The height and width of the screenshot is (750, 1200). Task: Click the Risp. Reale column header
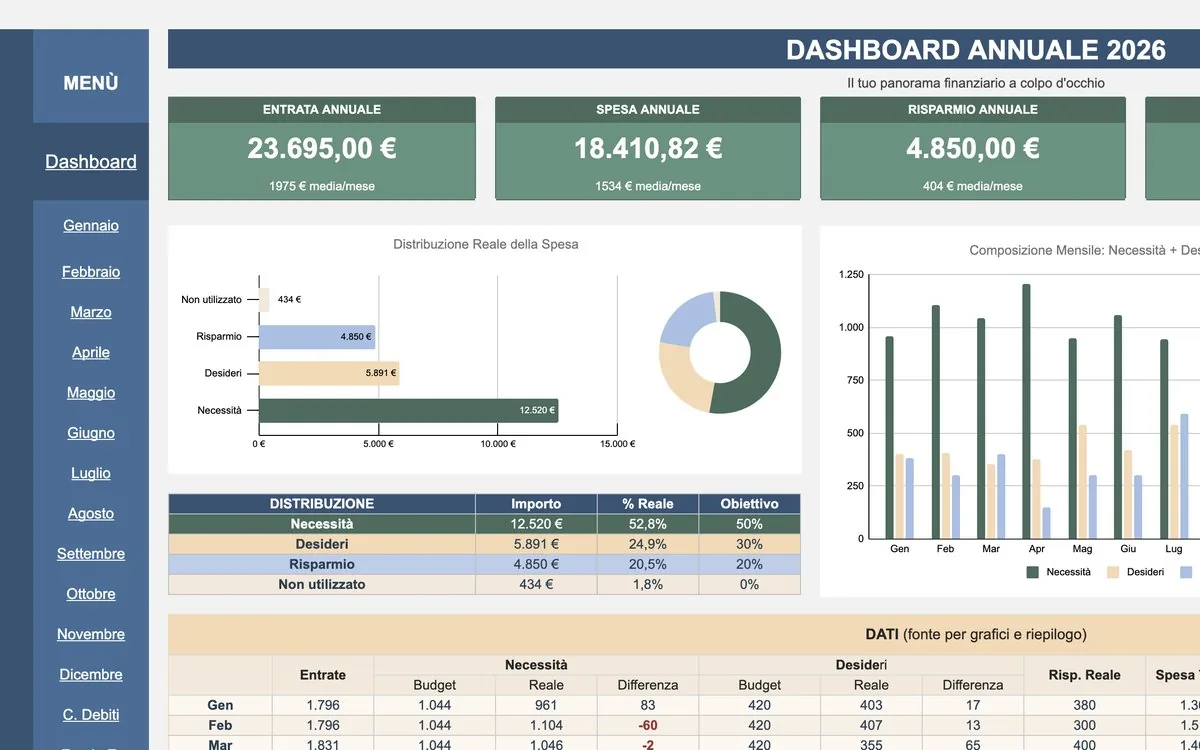[1084, 675]
